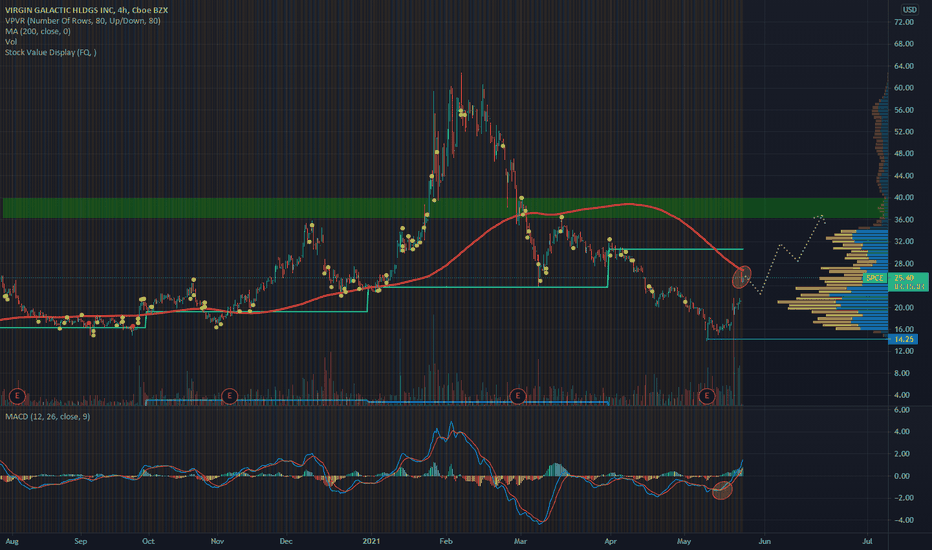The image size is (932, 550).
Task: Click the Apr label on time axis
Action: (610, 541)
